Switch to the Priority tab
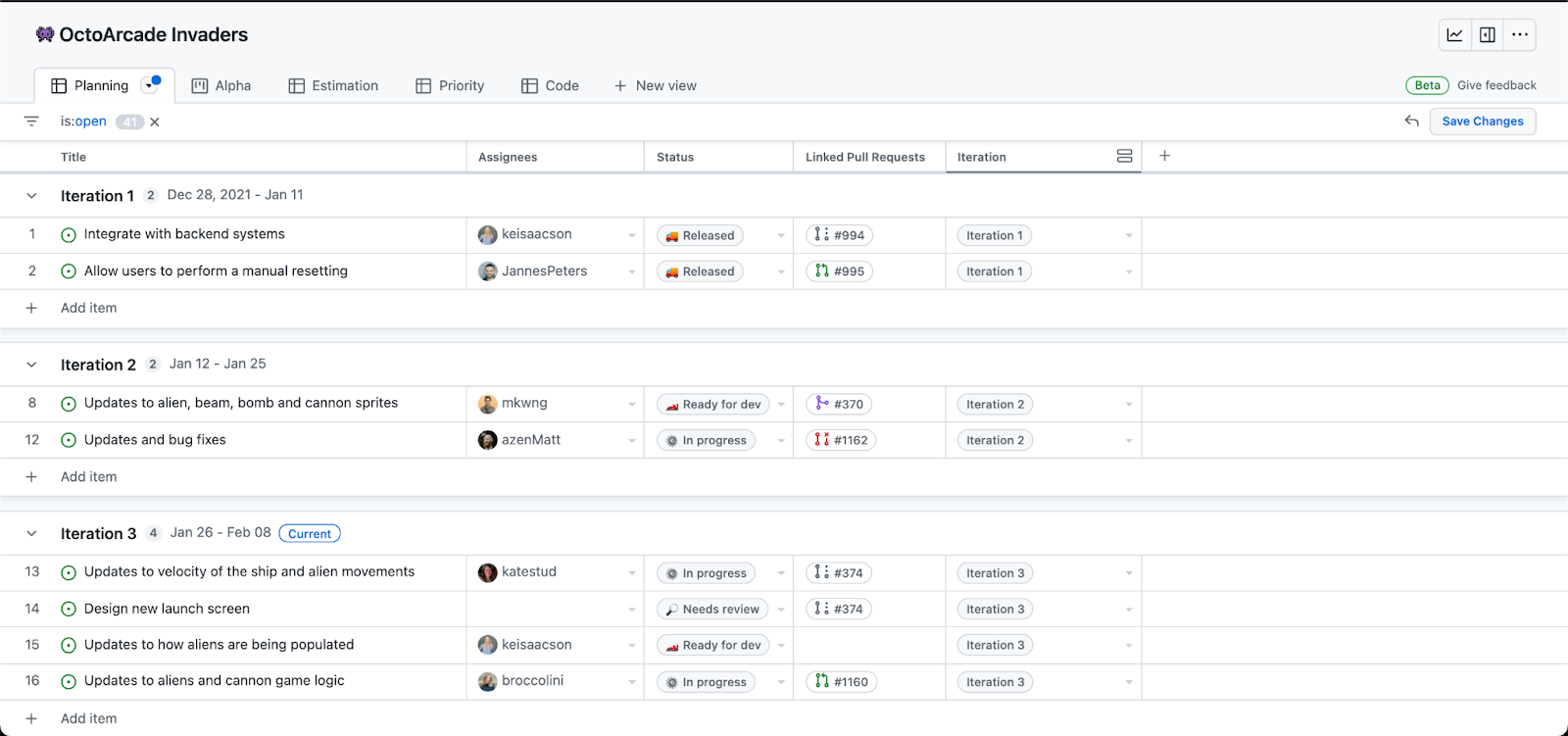 450,86
